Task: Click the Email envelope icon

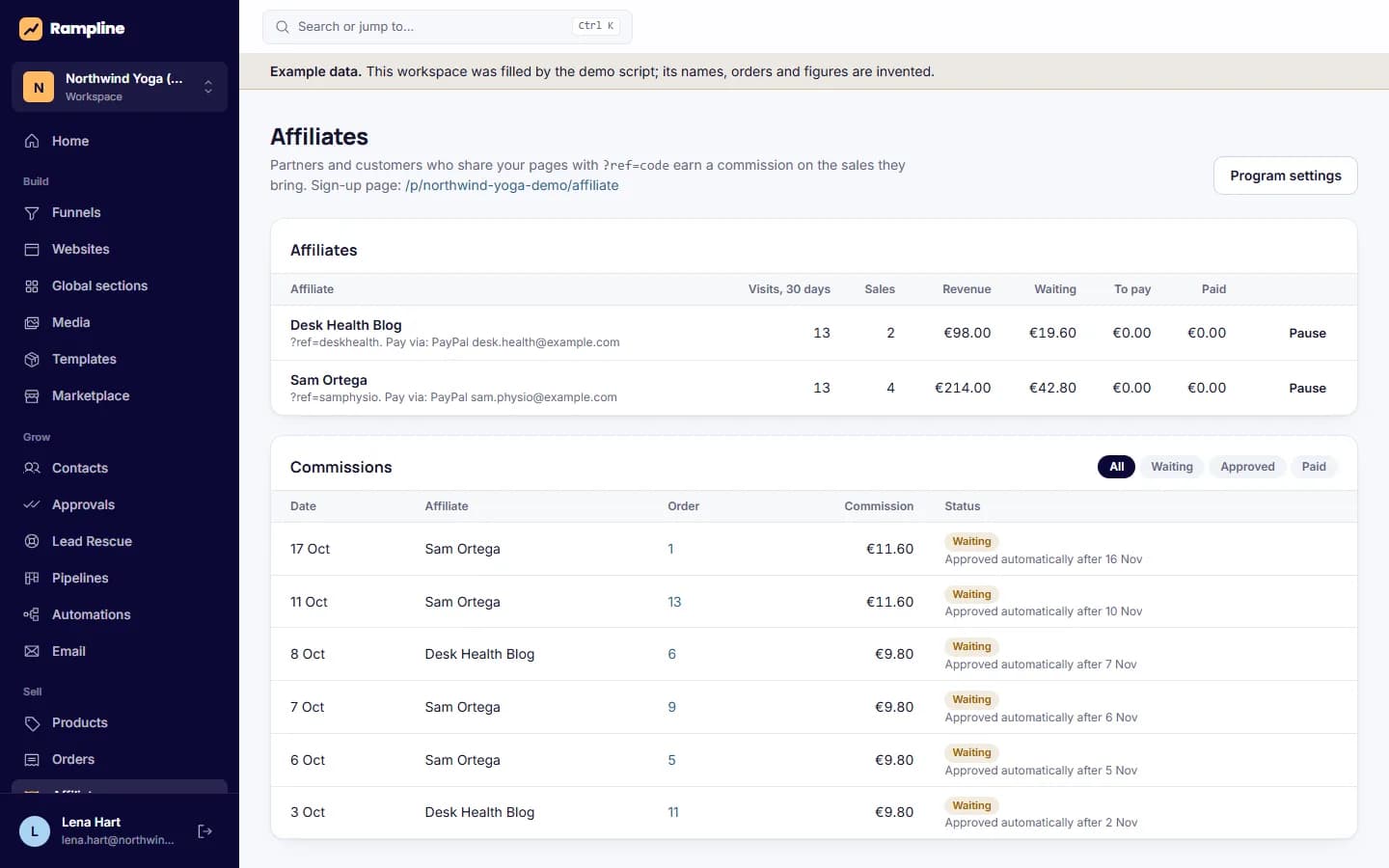Action: coord(32,651)
